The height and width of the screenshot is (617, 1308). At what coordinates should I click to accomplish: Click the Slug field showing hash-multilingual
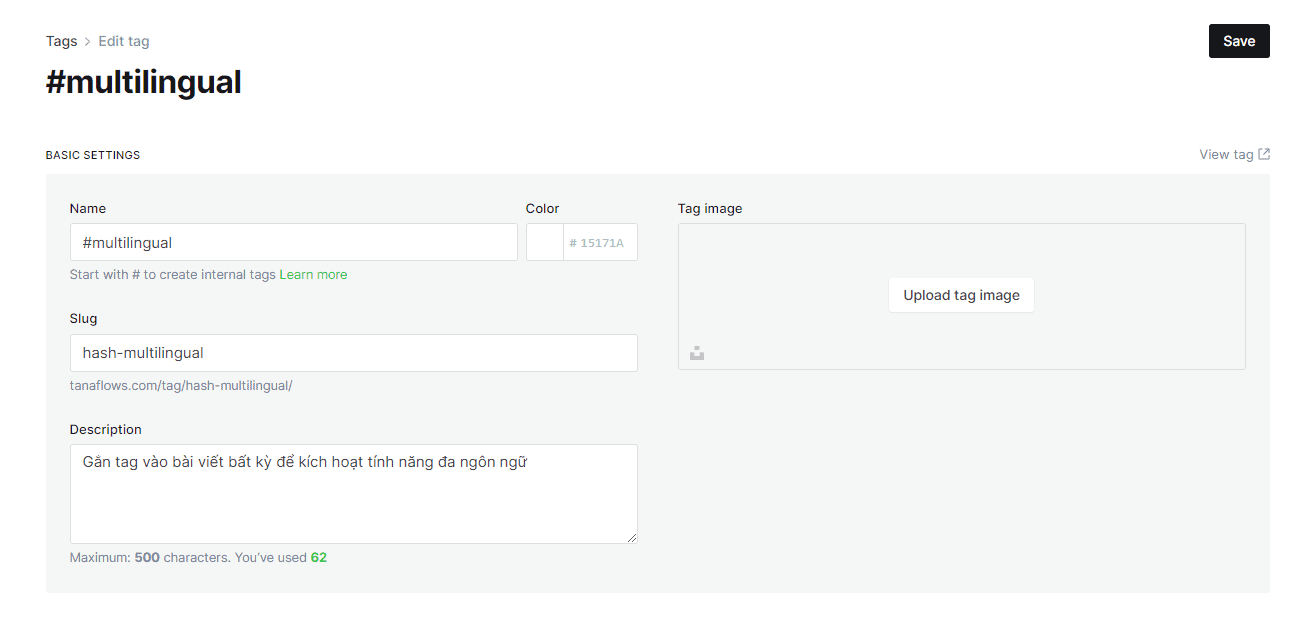click(353, 352)
